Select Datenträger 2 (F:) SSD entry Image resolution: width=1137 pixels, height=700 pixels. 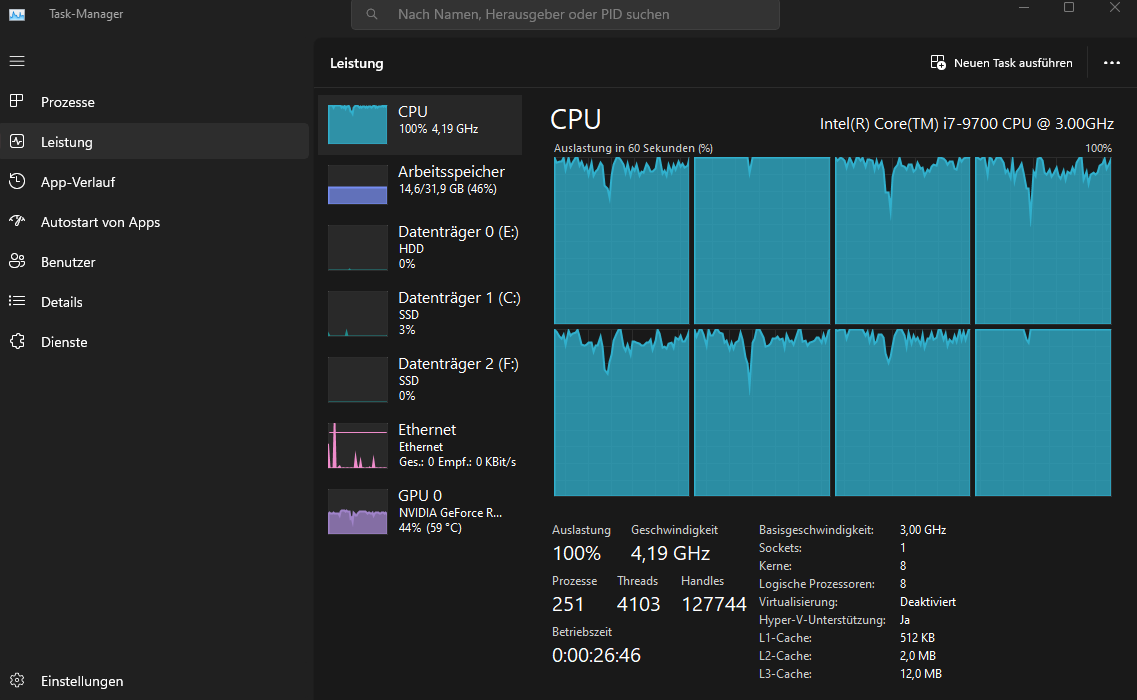[x=420, y=379]
